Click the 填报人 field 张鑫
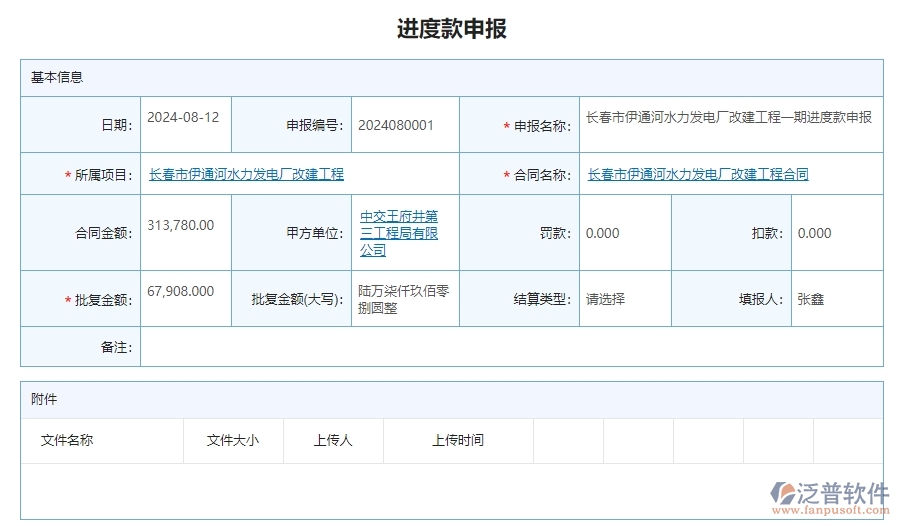 [x=811, y=299]
